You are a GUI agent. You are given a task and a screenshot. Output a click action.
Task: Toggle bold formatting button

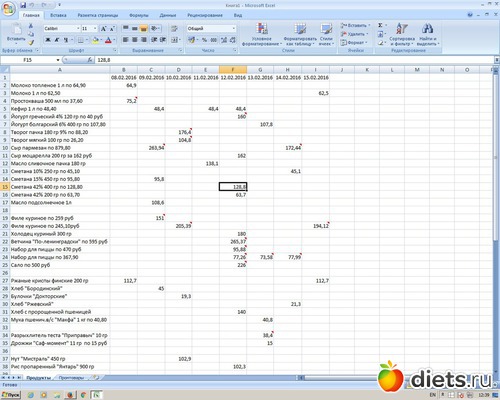(48, 40)
